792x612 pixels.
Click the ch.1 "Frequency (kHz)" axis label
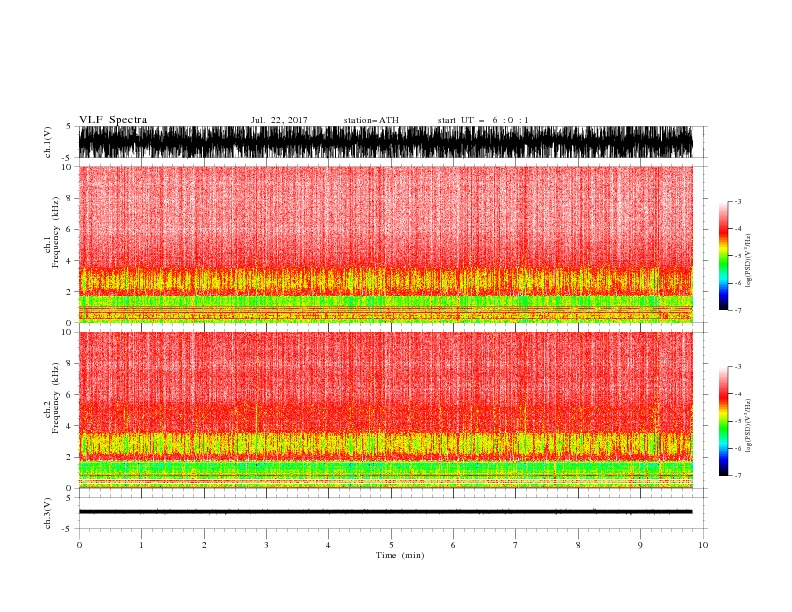[56, 233]
